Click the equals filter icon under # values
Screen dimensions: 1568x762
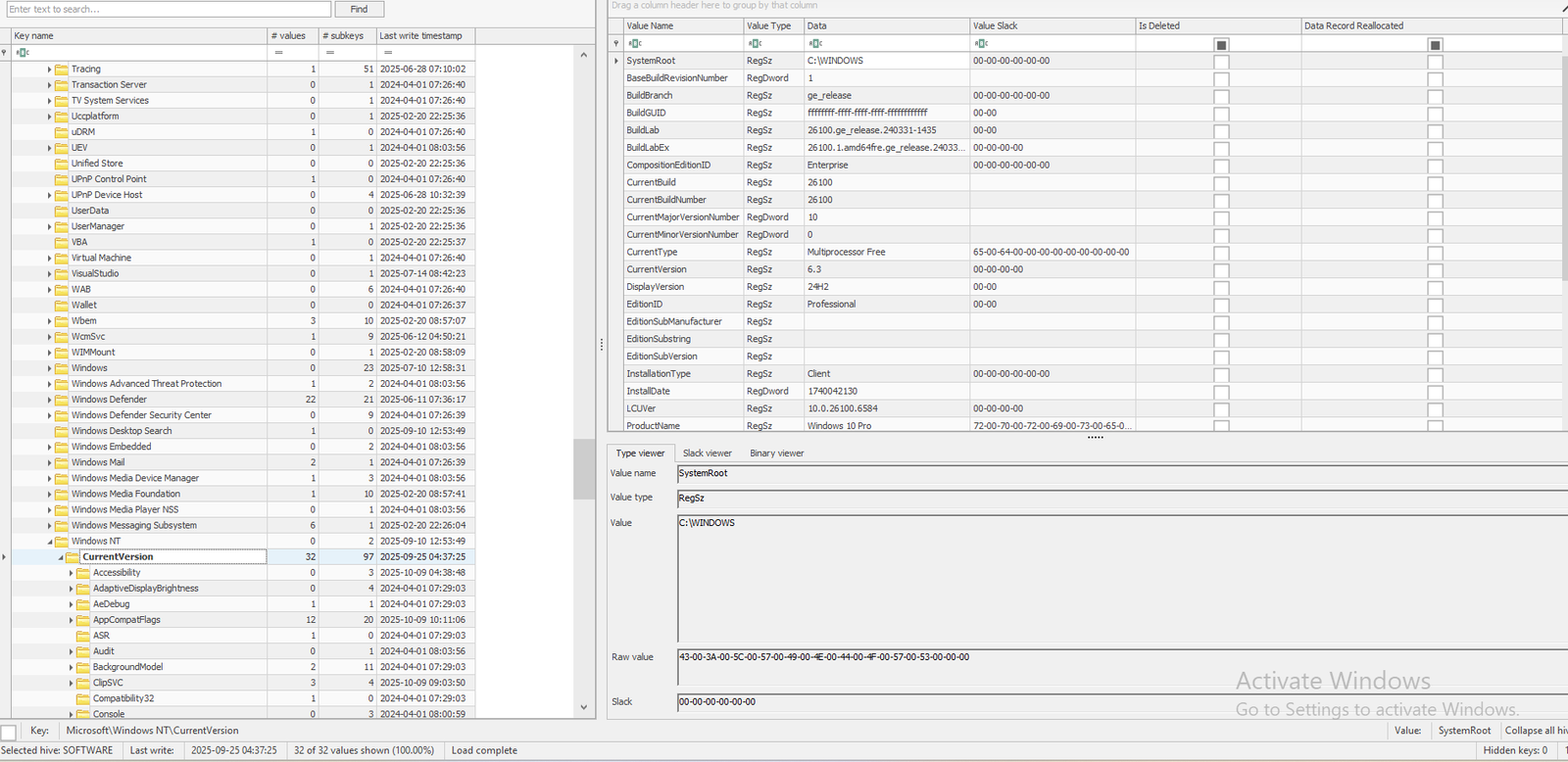click(278, 53)
